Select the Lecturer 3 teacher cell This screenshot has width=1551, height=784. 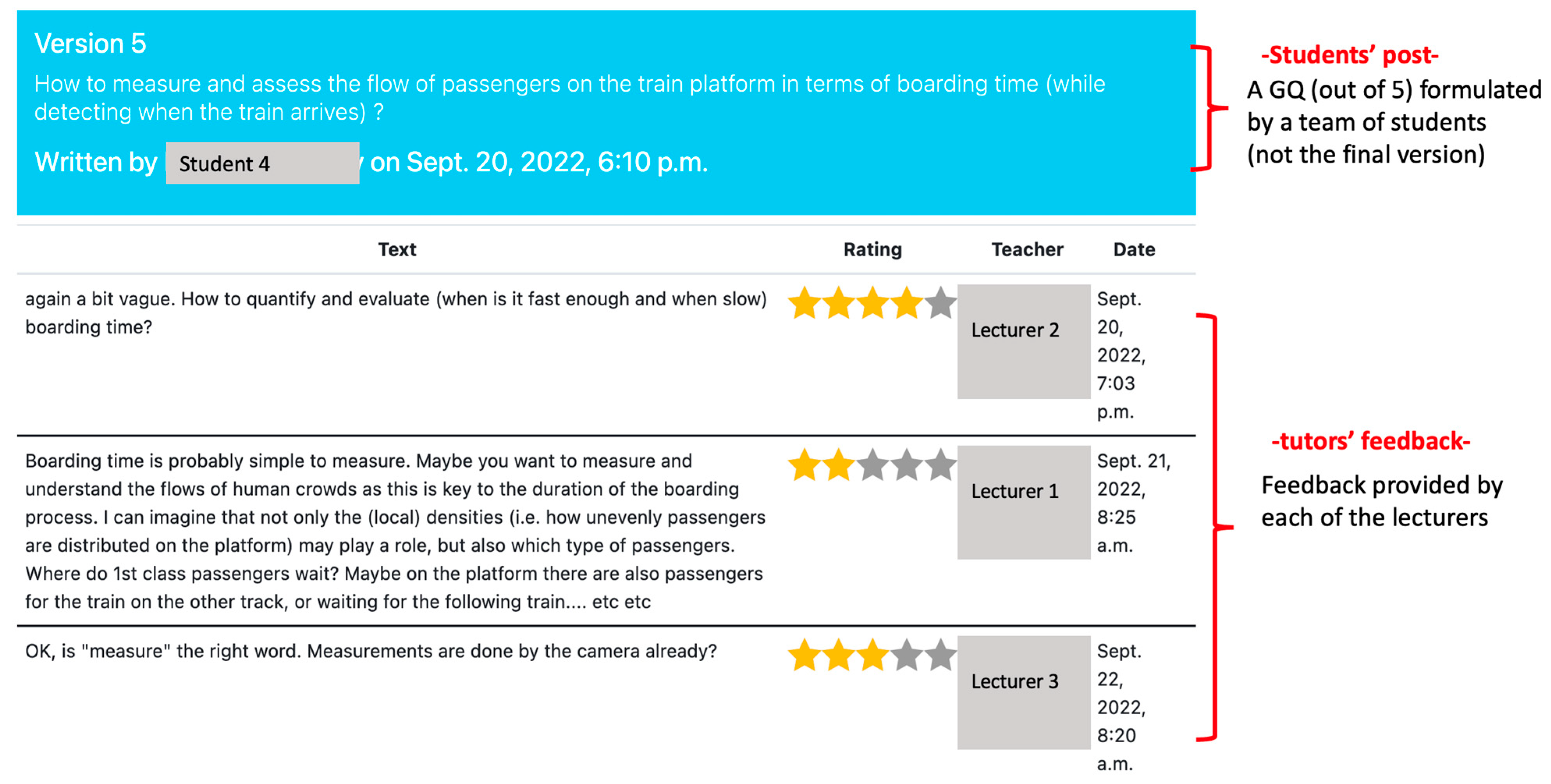tap(1024, 692)
